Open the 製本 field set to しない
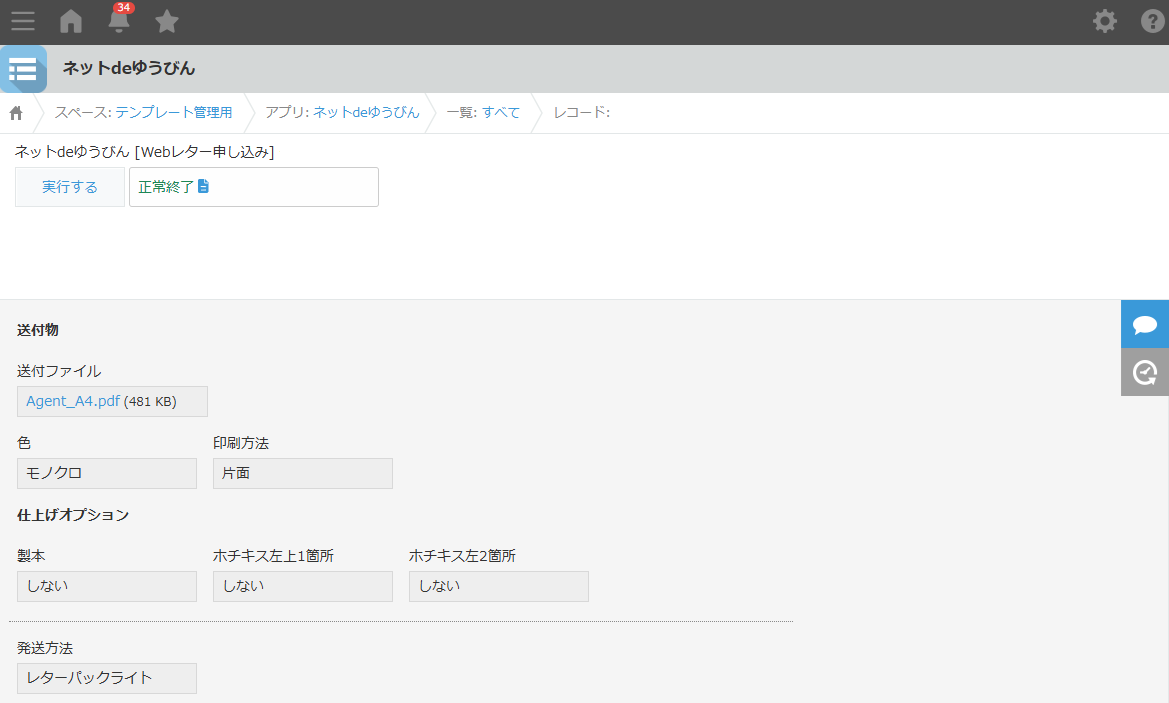 [106, 586]
